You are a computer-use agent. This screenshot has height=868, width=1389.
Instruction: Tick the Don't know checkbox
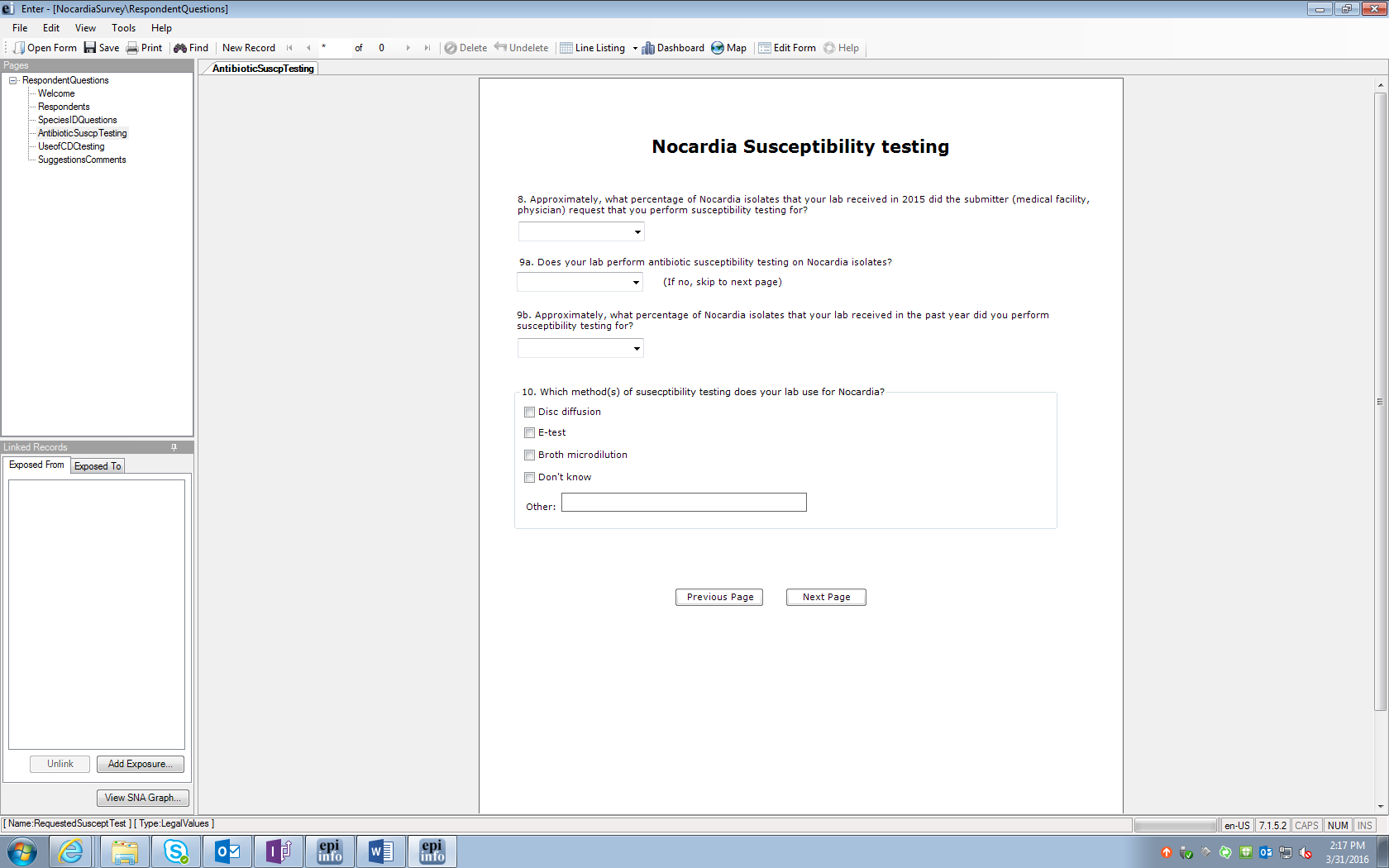click(x=530, y=477)
